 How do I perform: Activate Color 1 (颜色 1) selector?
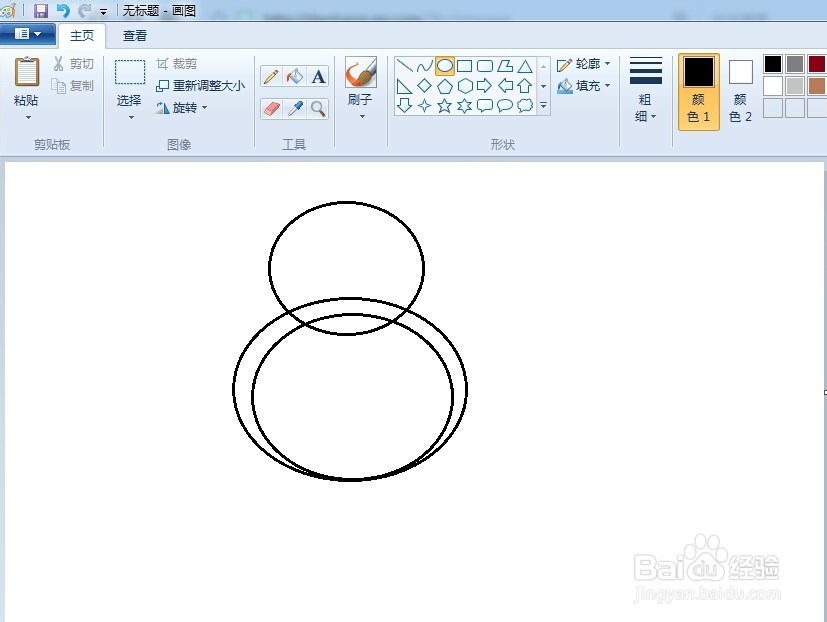699,91
